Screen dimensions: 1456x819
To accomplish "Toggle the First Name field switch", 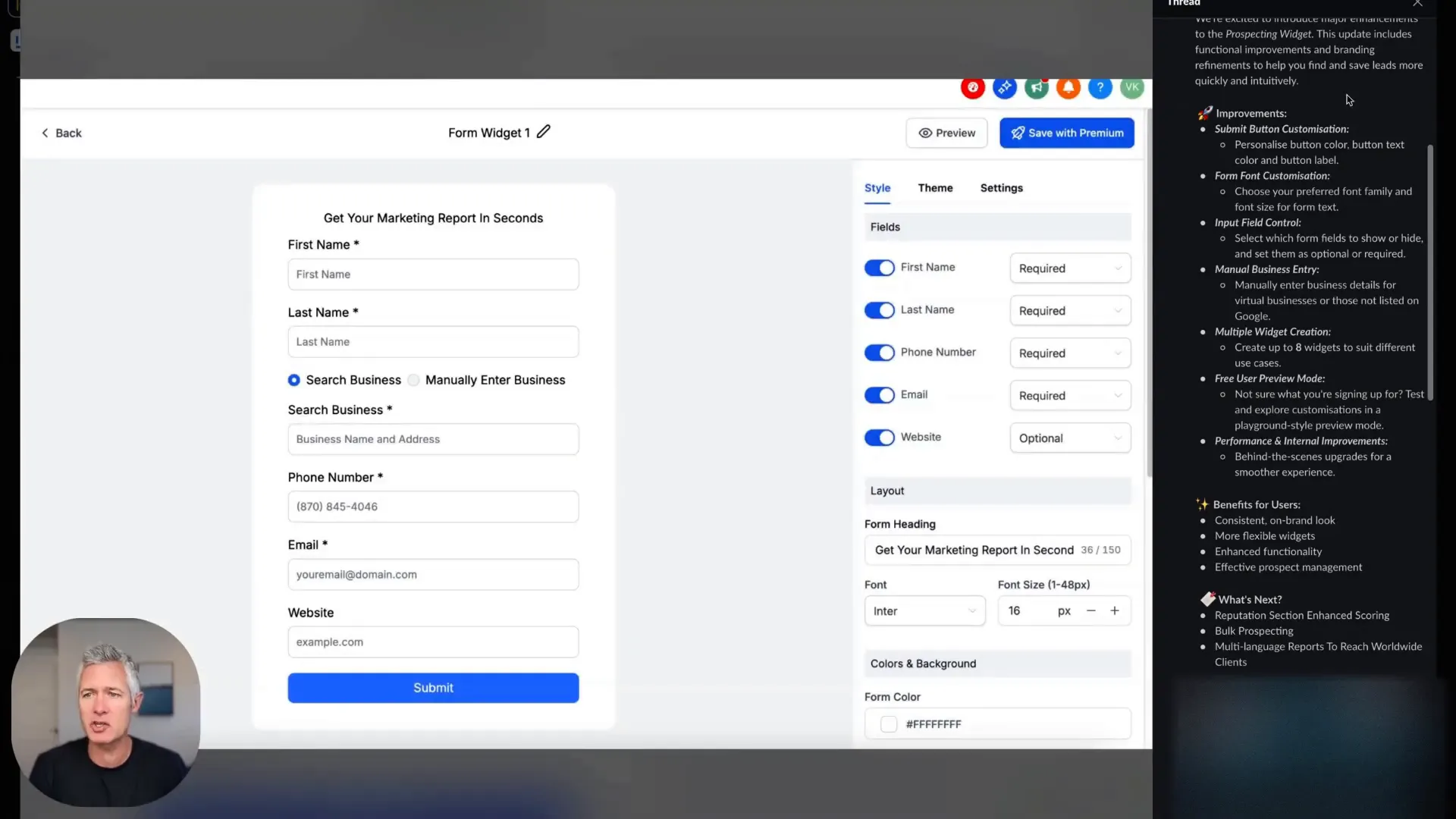I will [879, 268].
